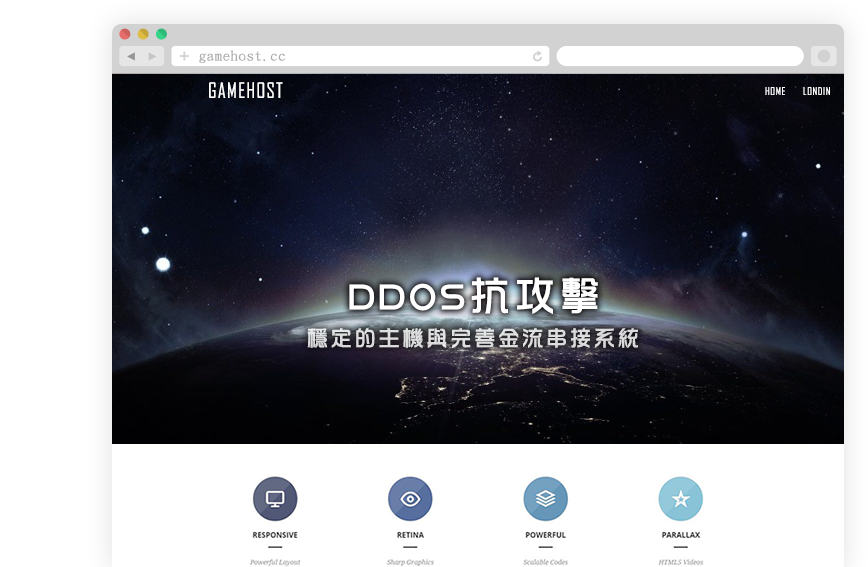Image resolution: width=868 pixels, height=567 pixels.
Task: Go forward with the browser forward arrow
Action: (x=152, y=56)
